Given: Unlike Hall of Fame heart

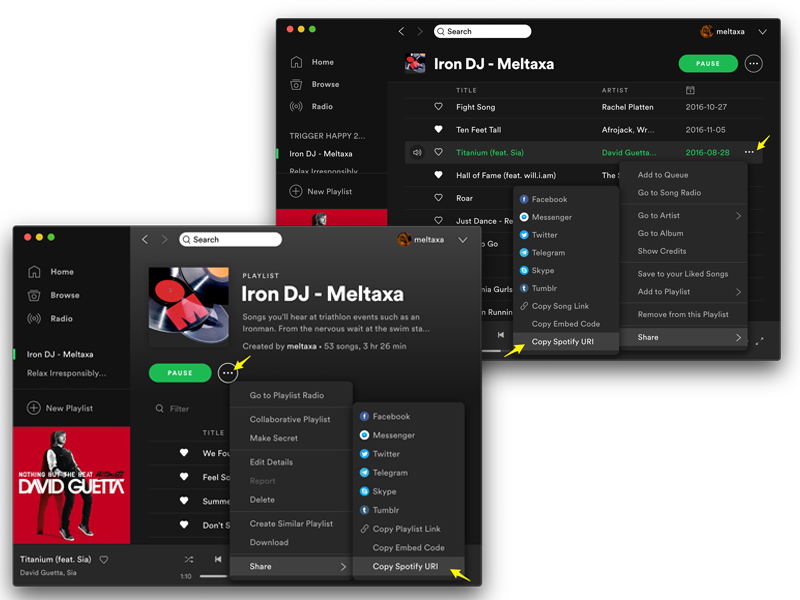Looking at the screenshot, I should coord(438,174).
